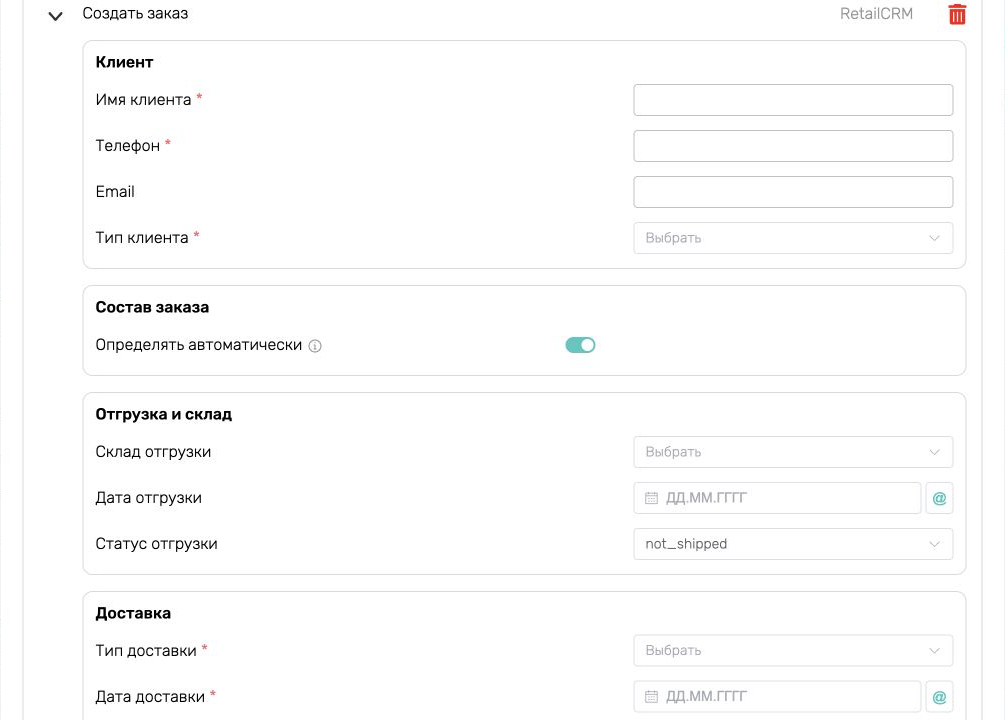Click the Клиент section heading
Viewport: 1005px width, 720px height.
pos(124,62)
